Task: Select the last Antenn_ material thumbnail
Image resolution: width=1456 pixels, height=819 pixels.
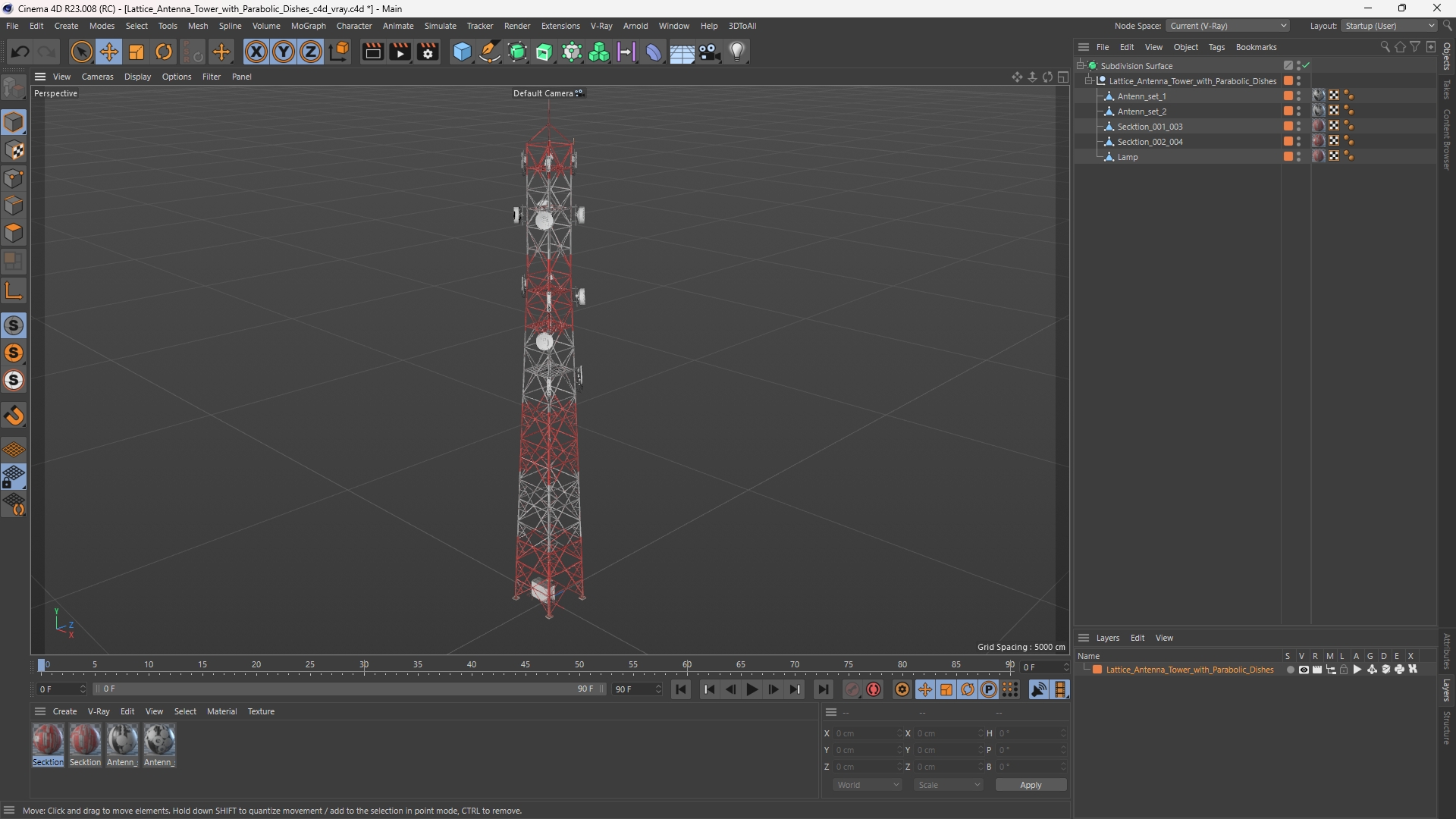Action: pos(159,745)
